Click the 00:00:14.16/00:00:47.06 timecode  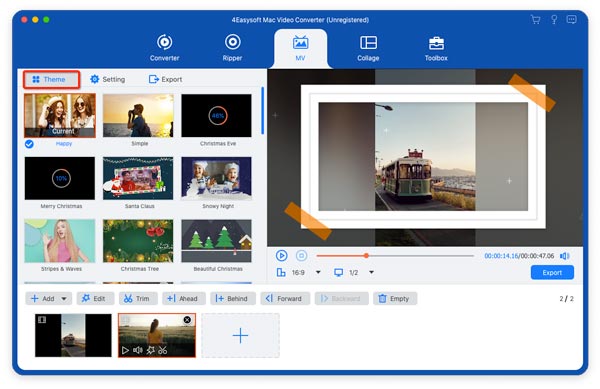(519, 256)
